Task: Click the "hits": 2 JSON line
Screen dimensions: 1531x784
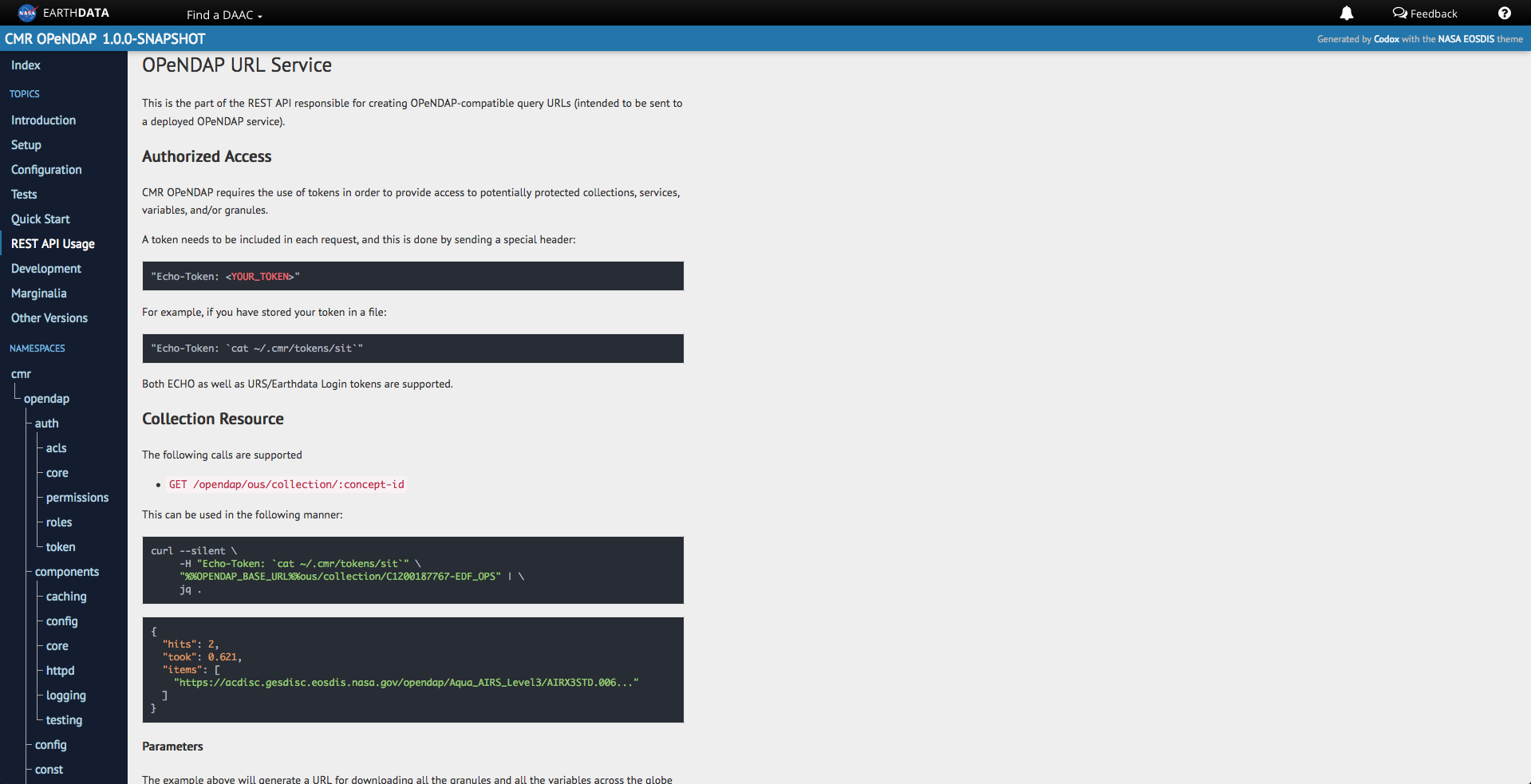Action: (191, 644)
